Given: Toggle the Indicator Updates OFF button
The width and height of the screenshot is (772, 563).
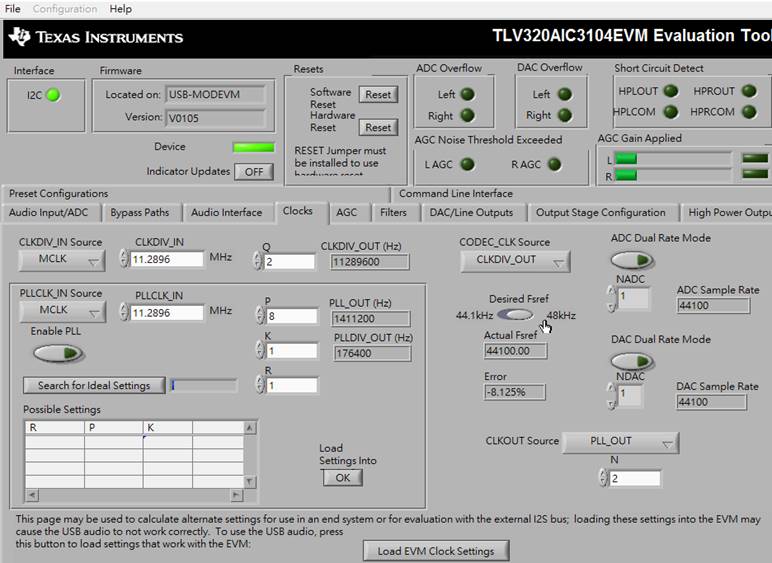Looking at the screenshot, I should pos(254,172).
